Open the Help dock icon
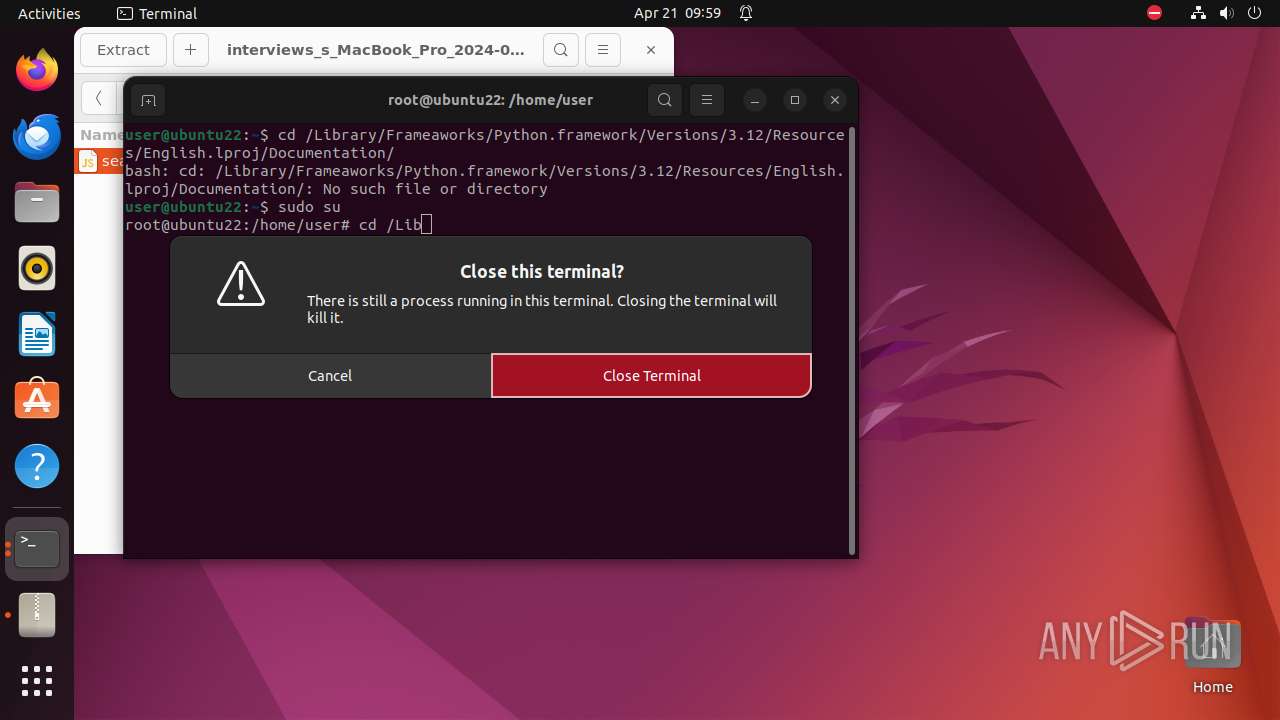1280x720 pixels. (37, 466)
